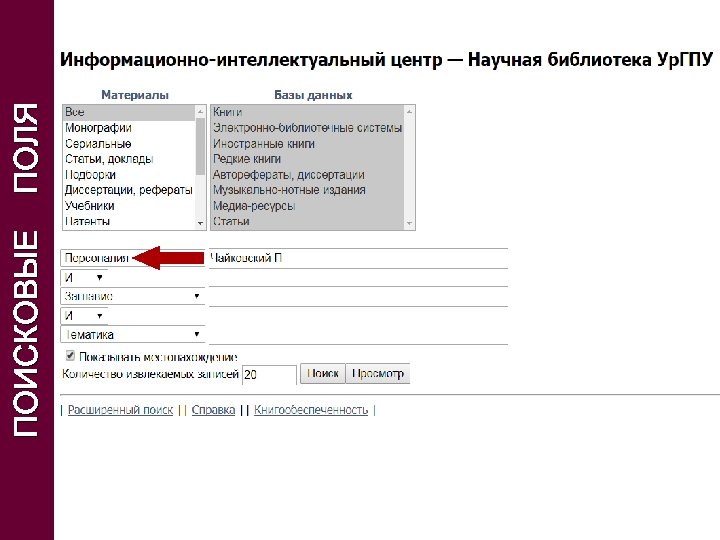Open the 'Персоналия' search field dropdown

pos(132,258)
